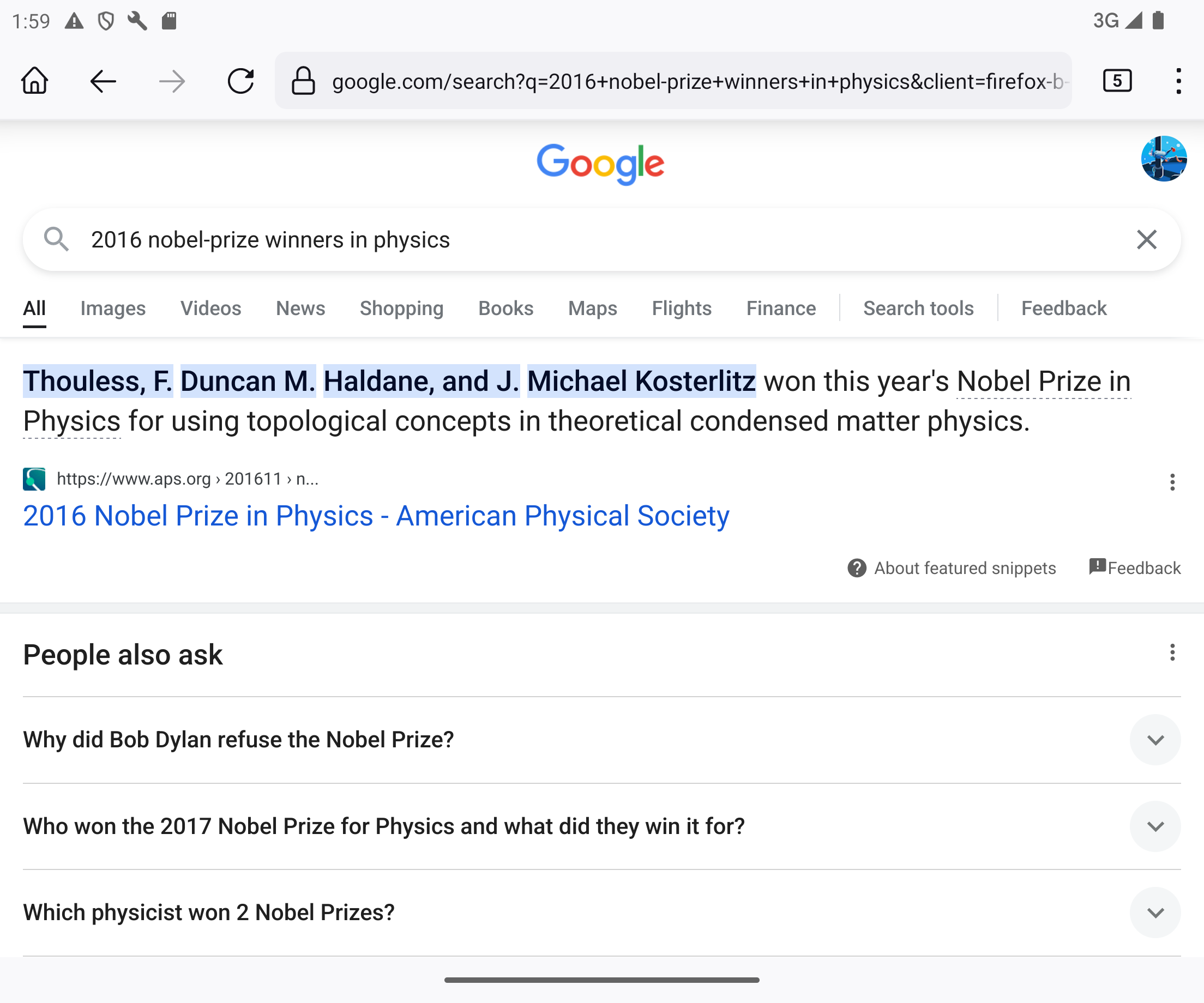The image size is (1204, 1003).
Task: Tap the underlined Nobel Prize in snippet text
Action: (1044, 381)
